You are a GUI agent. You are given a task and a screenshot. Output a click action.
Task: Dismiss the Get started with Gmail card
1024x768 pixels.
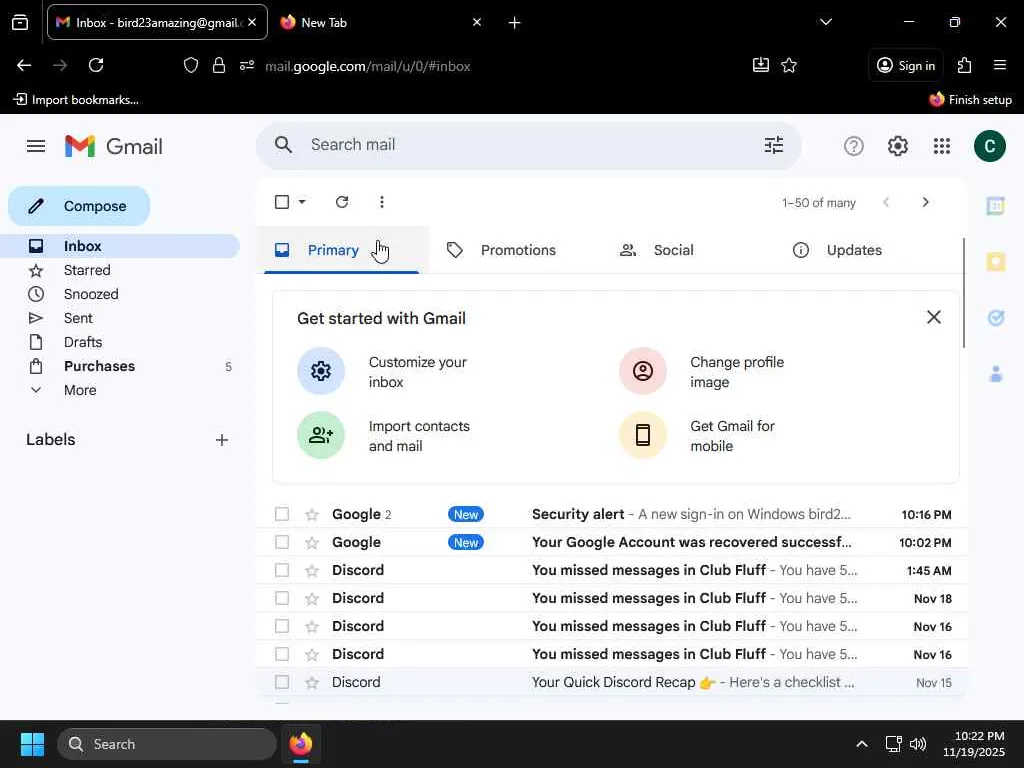[x=933, y=317]
